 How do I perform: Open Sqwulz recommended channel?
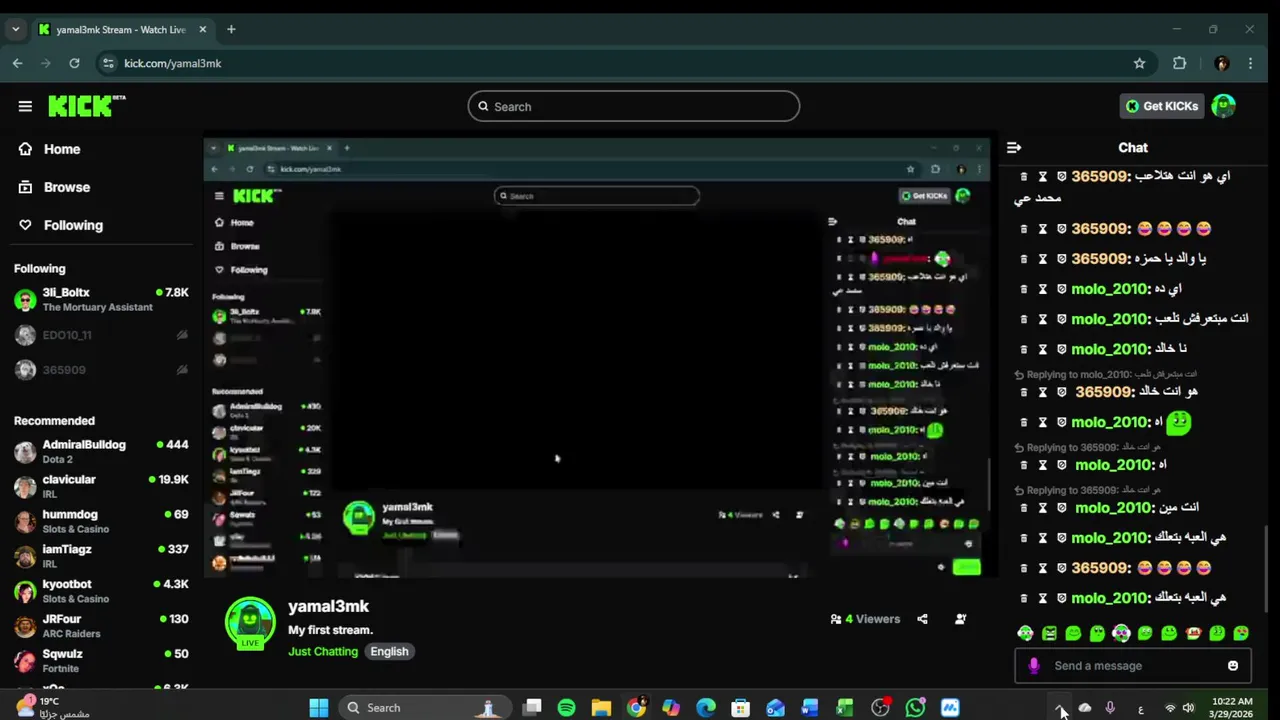point(101,661)
